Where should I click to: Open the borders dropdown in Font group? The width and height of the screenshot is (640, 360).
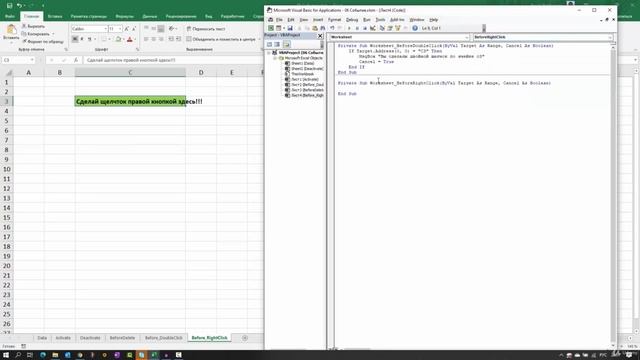click(x=109, y=39)
